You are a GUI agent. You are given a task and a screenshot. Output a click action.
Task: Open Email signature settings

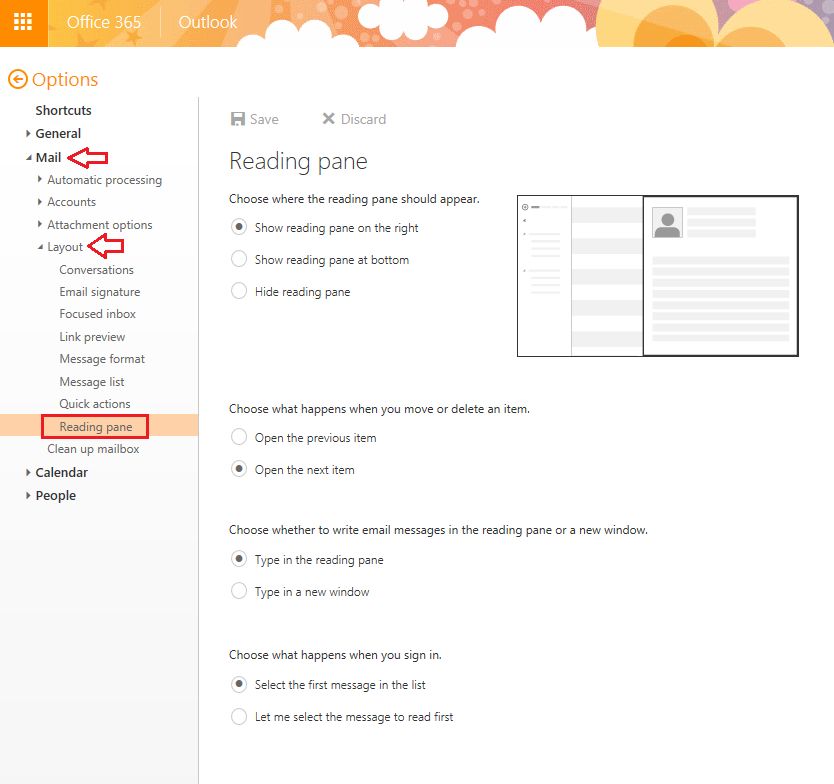(99, 292)
